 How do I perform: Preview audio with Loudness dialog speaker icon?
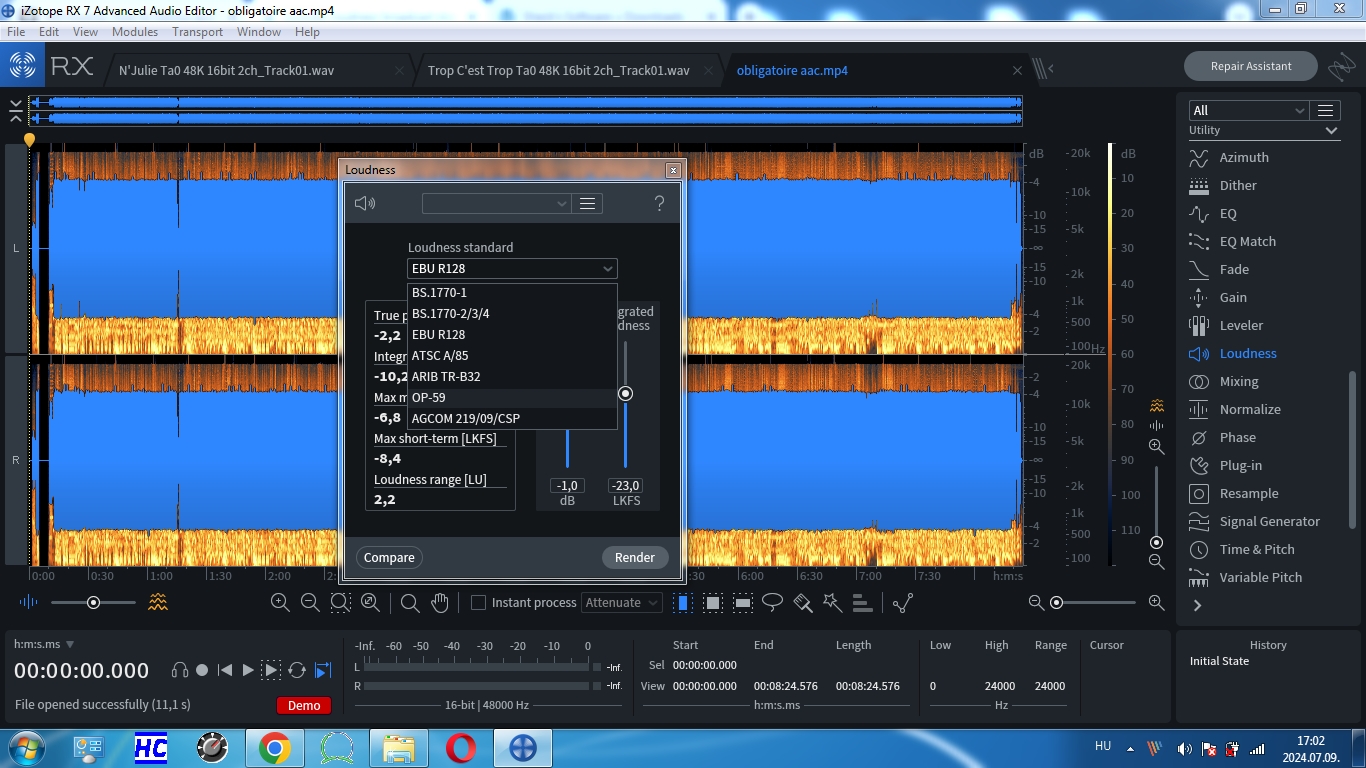pos(365,204)
